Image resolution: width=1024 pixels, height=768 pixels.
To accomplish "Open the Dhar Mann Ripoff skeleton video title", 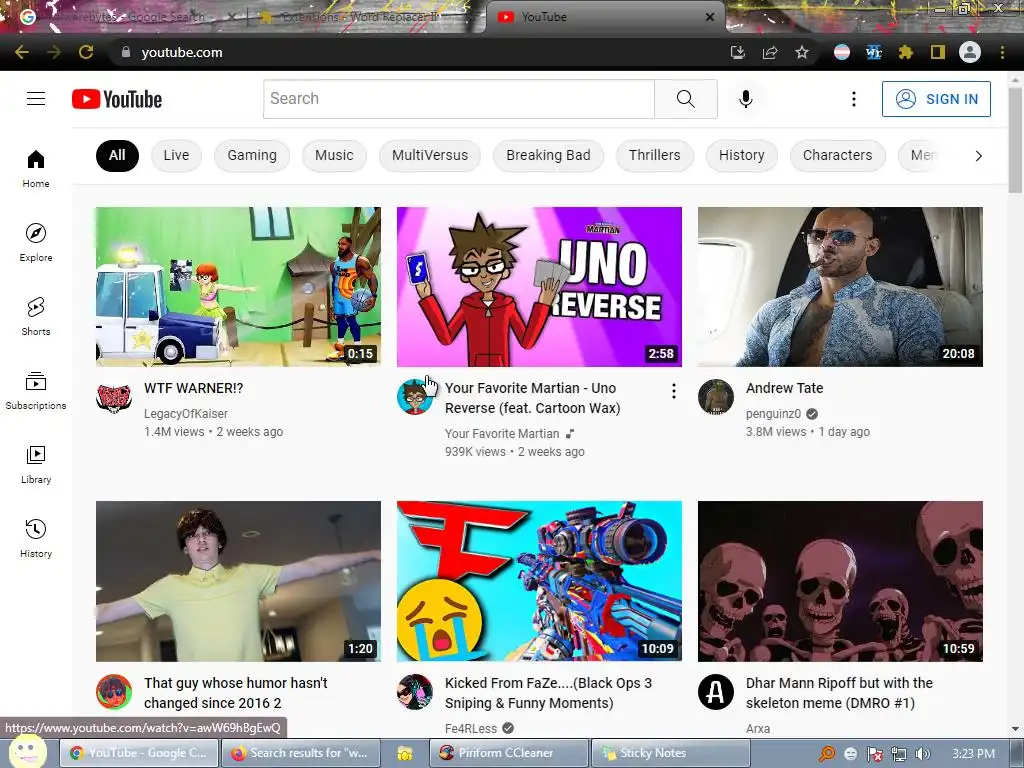I will tap(839, 693).
